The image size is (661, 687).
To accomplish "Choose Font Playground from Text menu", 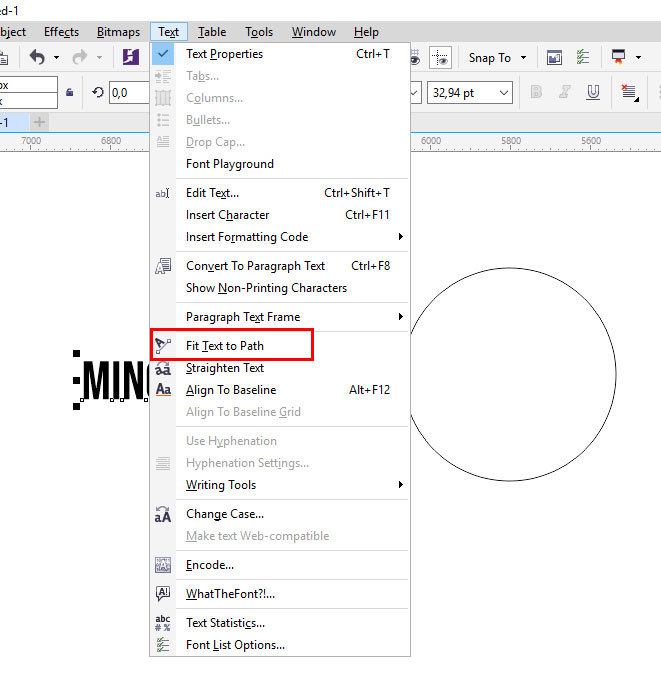I will pos(280,164).
